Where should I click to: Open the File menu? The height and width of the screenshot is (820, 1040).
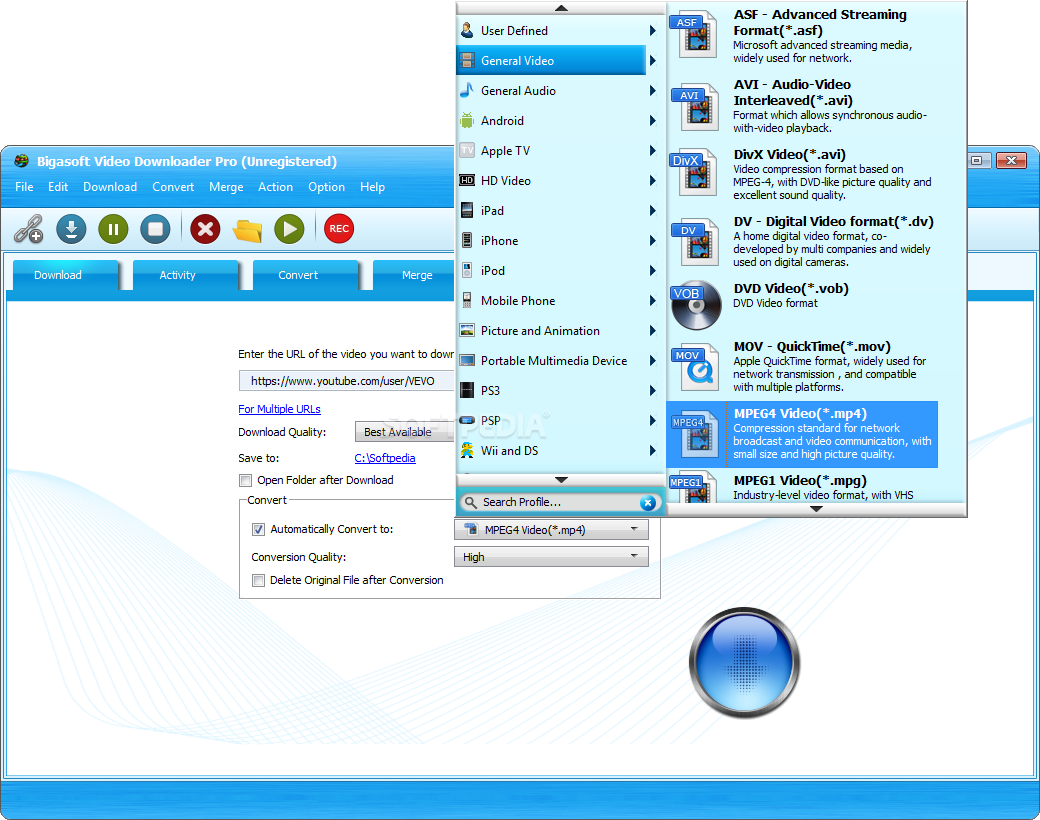25,187
